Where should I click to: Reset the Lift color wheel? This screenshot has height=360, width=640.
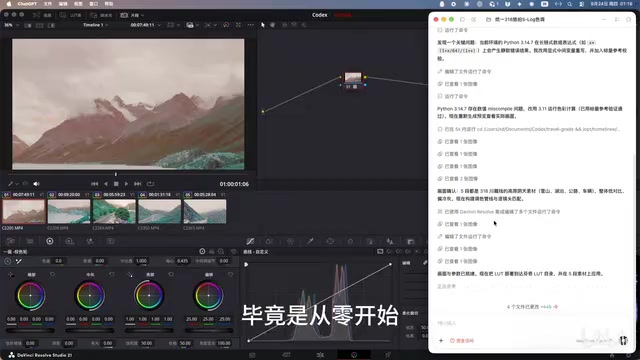click(x=52, y=274)
